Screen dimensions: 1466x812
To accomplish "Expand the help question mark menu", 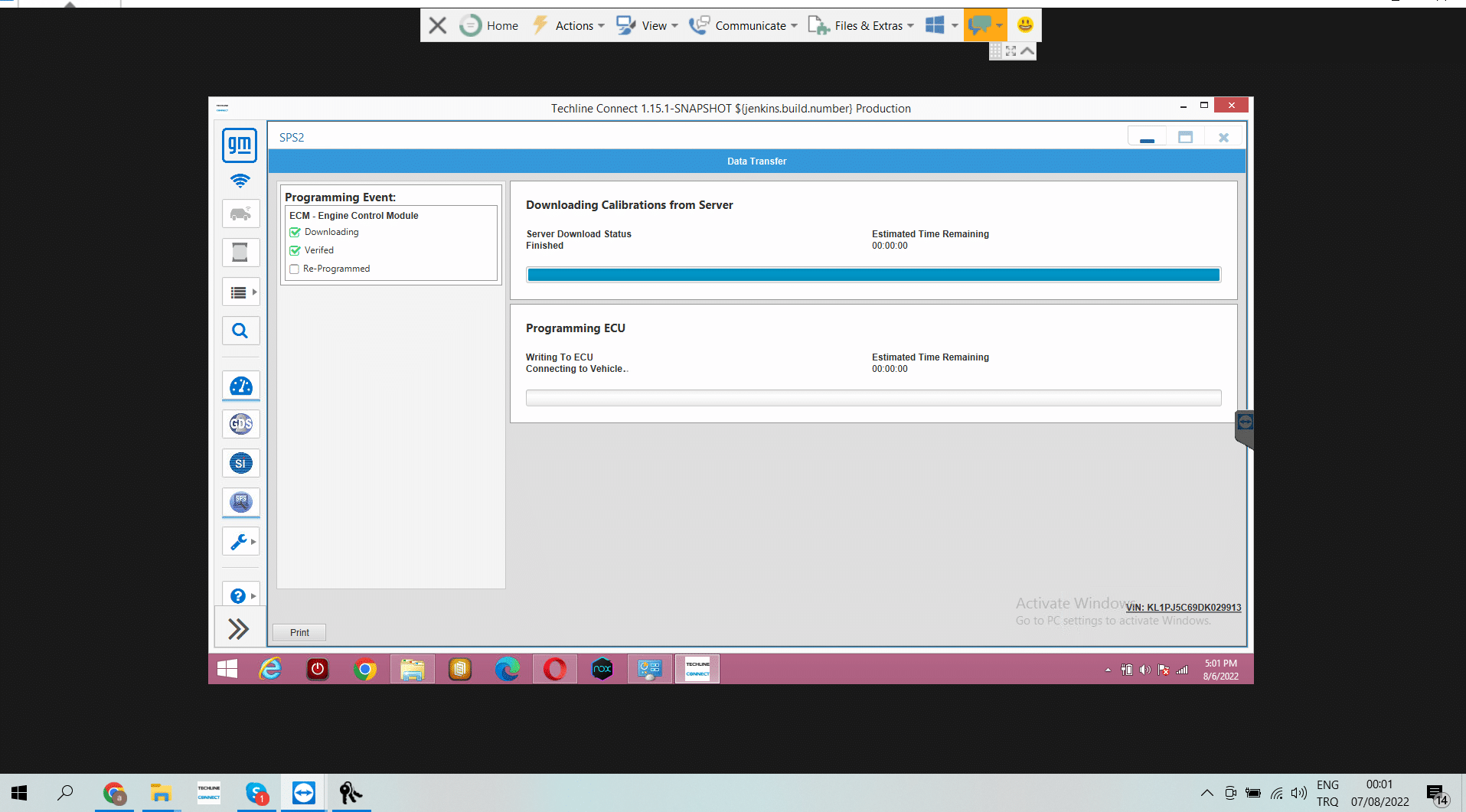I will coord(240,595).
